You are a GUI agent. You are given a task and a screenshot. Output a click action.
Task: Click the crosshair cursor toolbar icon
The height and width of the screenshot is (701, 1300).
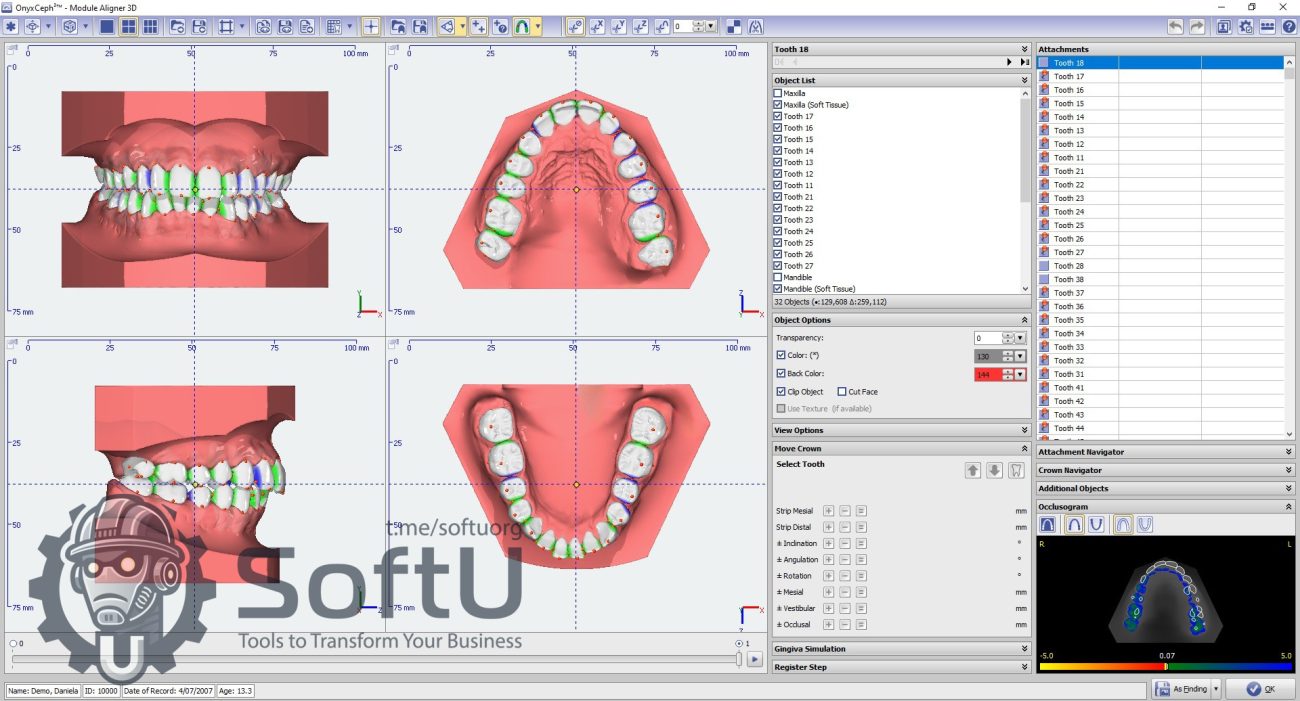coord(371,27)
